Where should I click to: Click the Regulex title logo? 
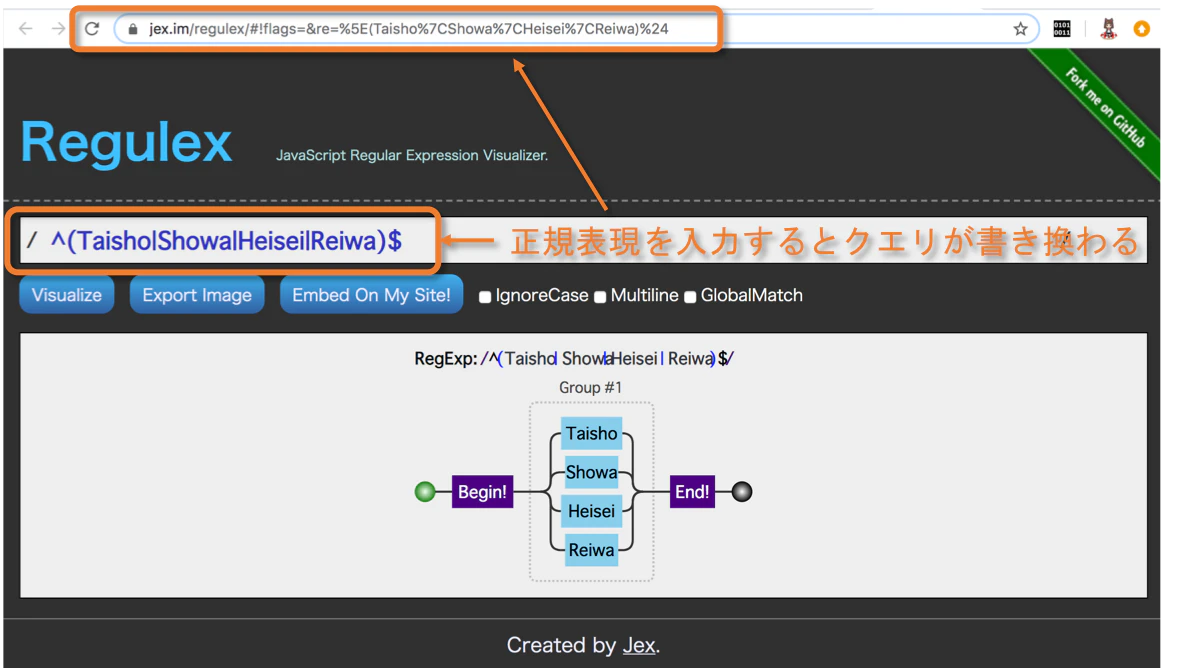tap(126, 142)
